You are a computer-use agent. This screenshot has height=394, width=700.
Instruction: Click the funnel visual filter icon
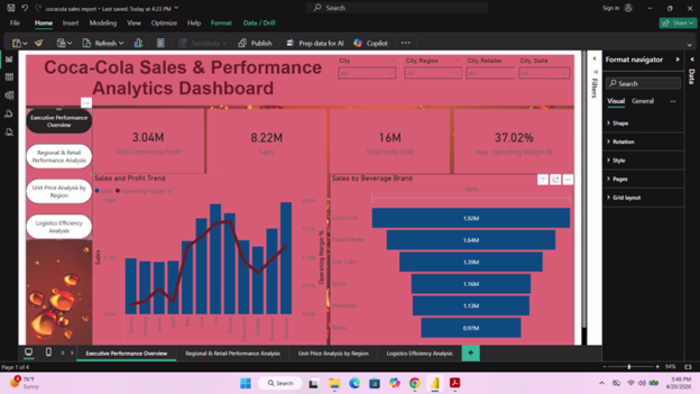pos(542,179)
